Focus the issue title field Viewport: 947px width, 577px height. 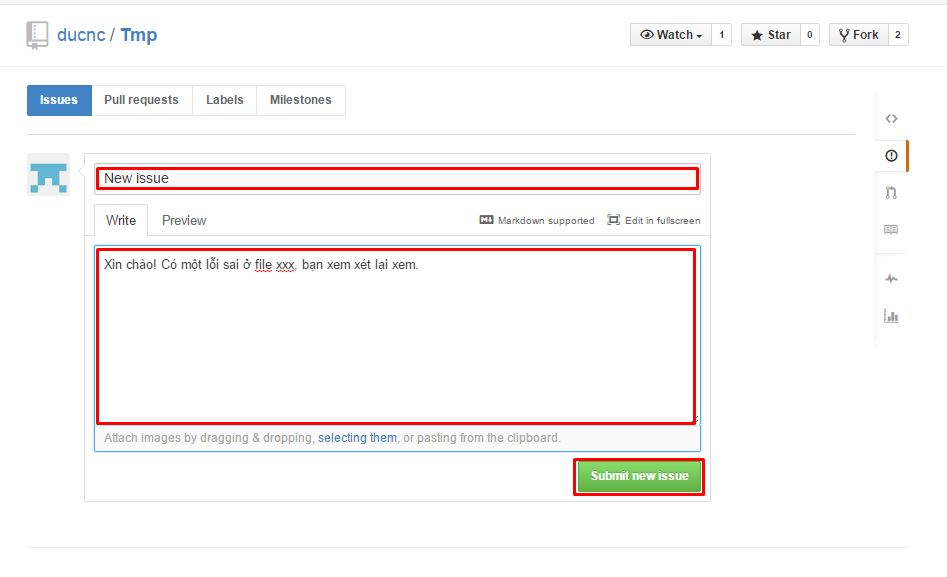[397, 179]
